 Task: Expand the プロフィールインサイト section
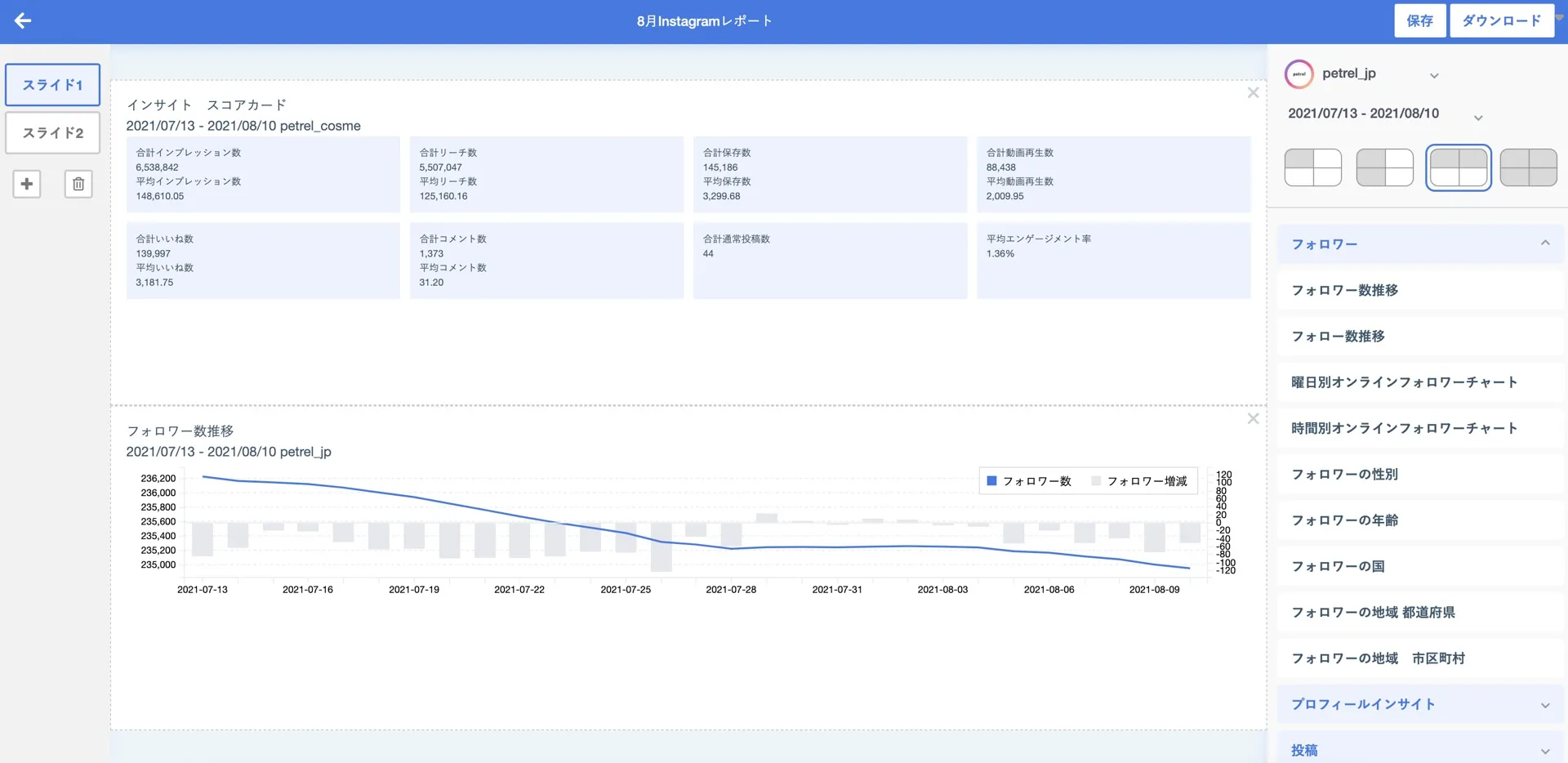click(x=1419, y=704)
